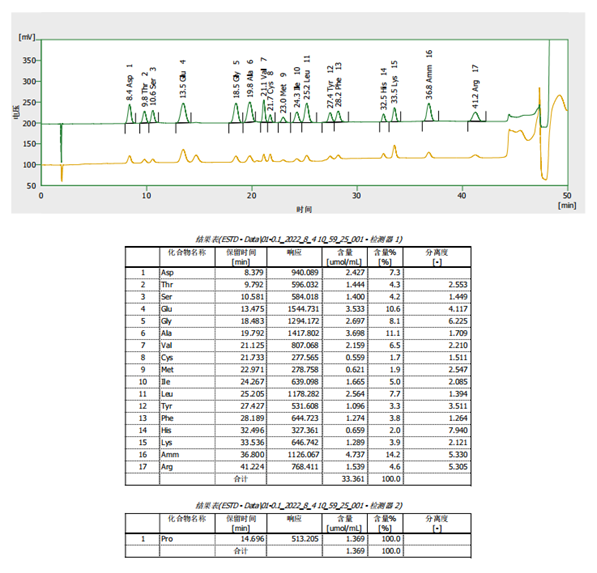The width and height of the screenshot is (597, 573).
Task: Click response 639.098 in Ile row
Action: tap(305, 382)
